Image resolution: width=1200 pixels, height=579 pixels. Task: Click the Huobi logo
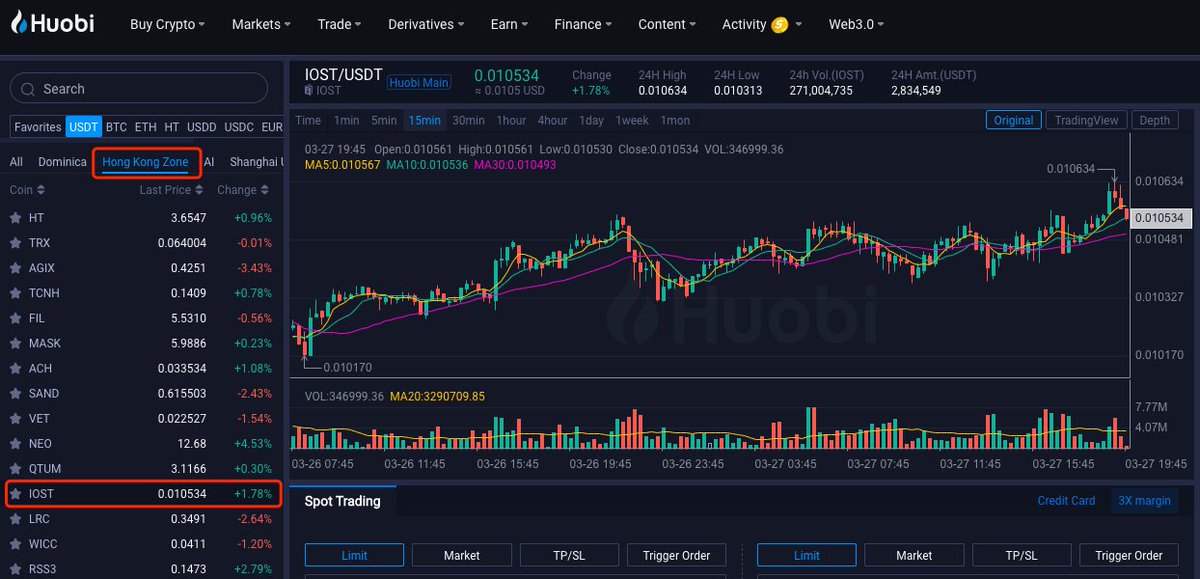pos(52,23)
